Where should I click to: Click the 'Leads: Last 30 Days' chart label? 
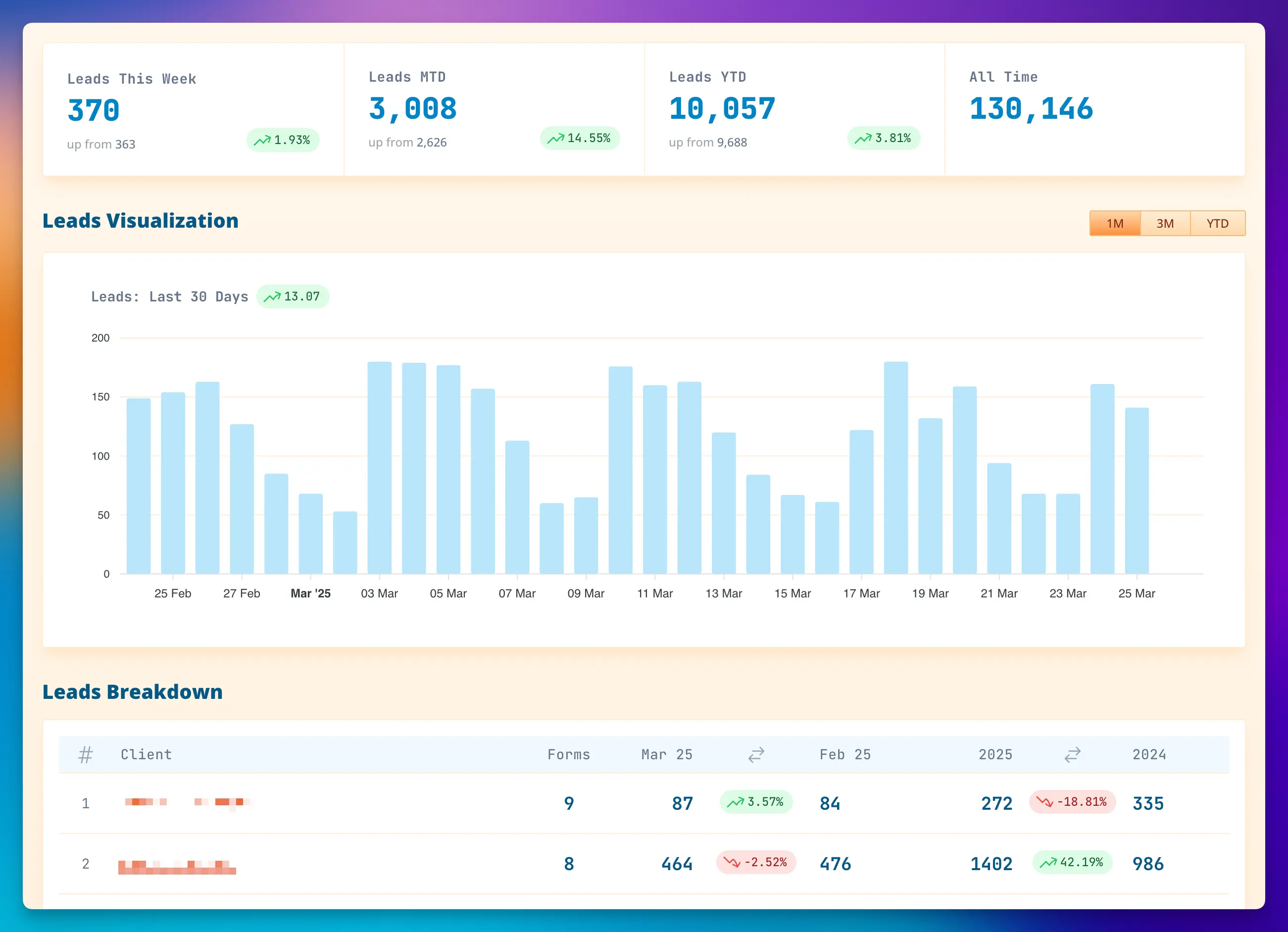[x=170, y=296]
